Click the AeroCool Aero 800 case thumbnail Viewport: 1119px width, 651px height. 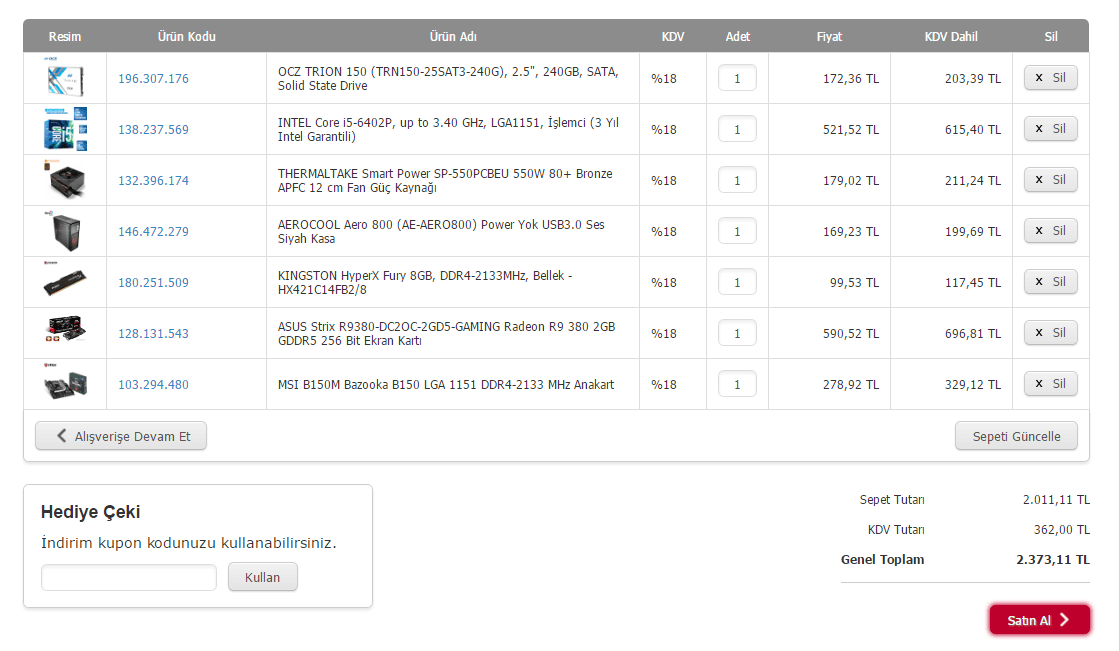(65, 231)
